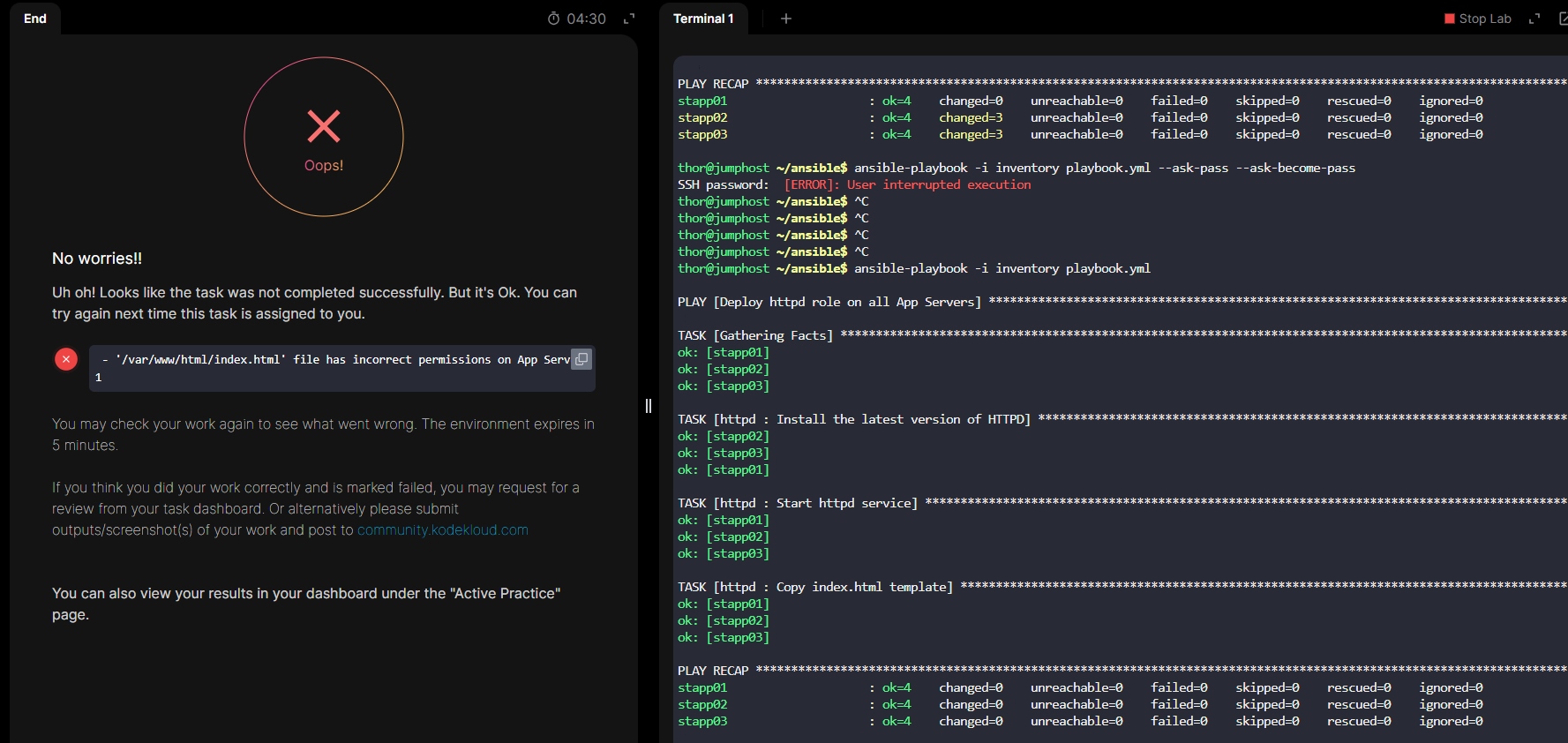Viewport: 1568px width, 743px height.
Task: Select the End tab
Action: (35, 19)
